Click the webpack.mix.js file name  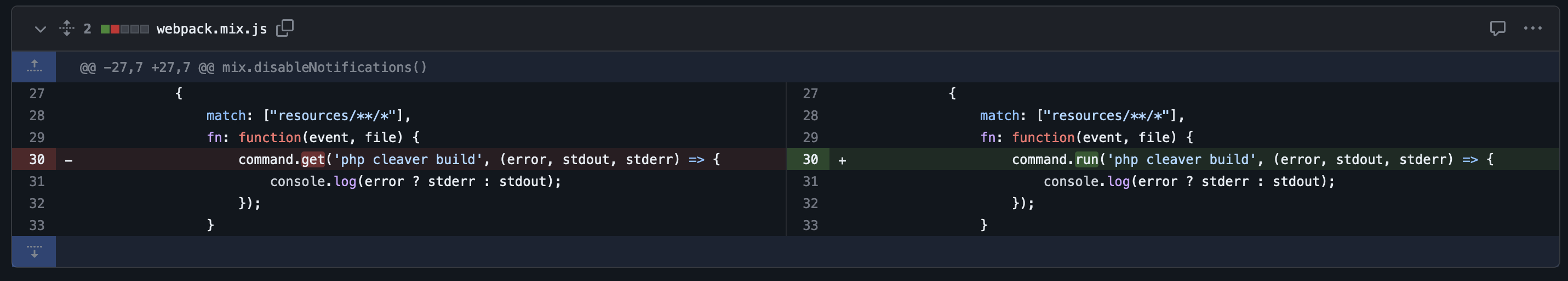[212, 29]
